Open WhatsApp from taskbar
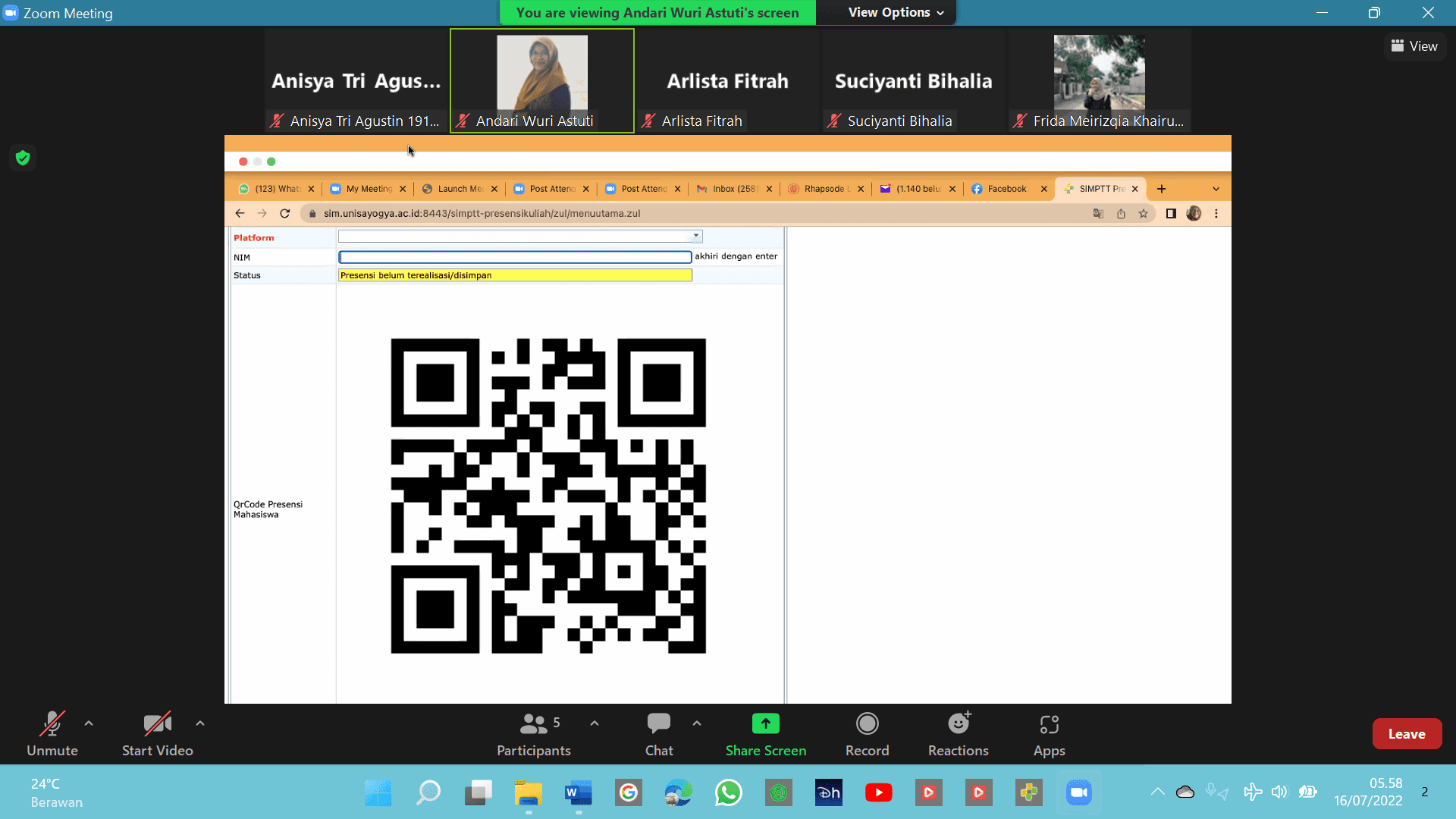The image size is (1456, 819). [729, 793]
